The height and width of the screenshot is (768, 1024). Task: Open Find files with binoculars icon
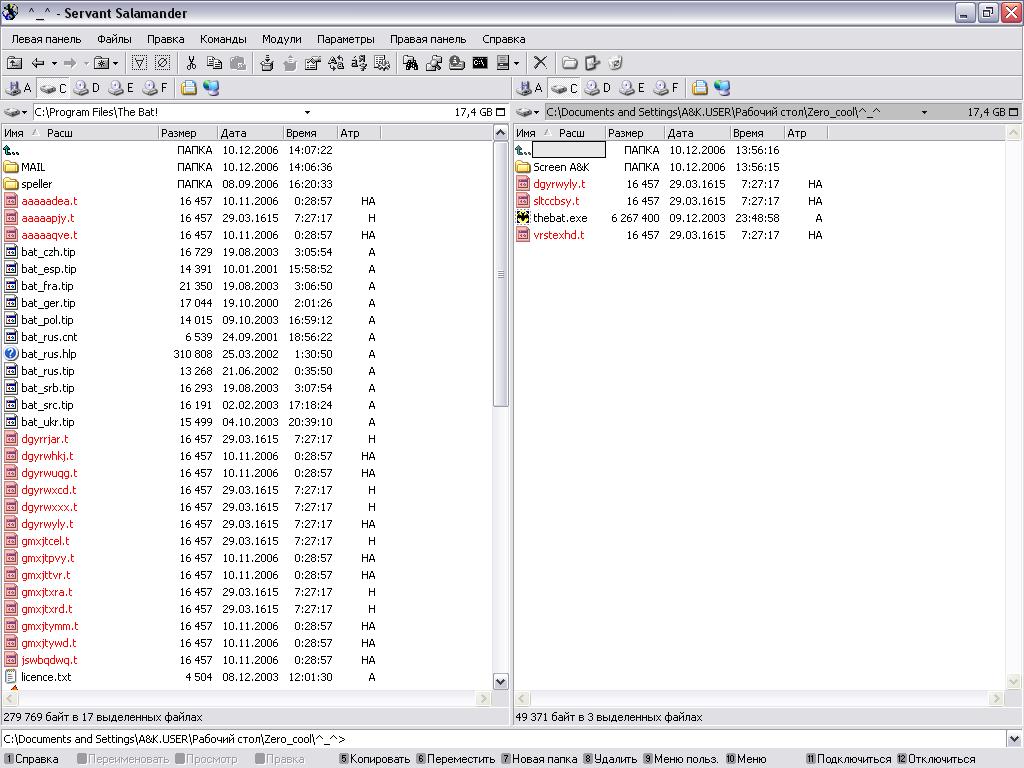click(x=411, y=63)
